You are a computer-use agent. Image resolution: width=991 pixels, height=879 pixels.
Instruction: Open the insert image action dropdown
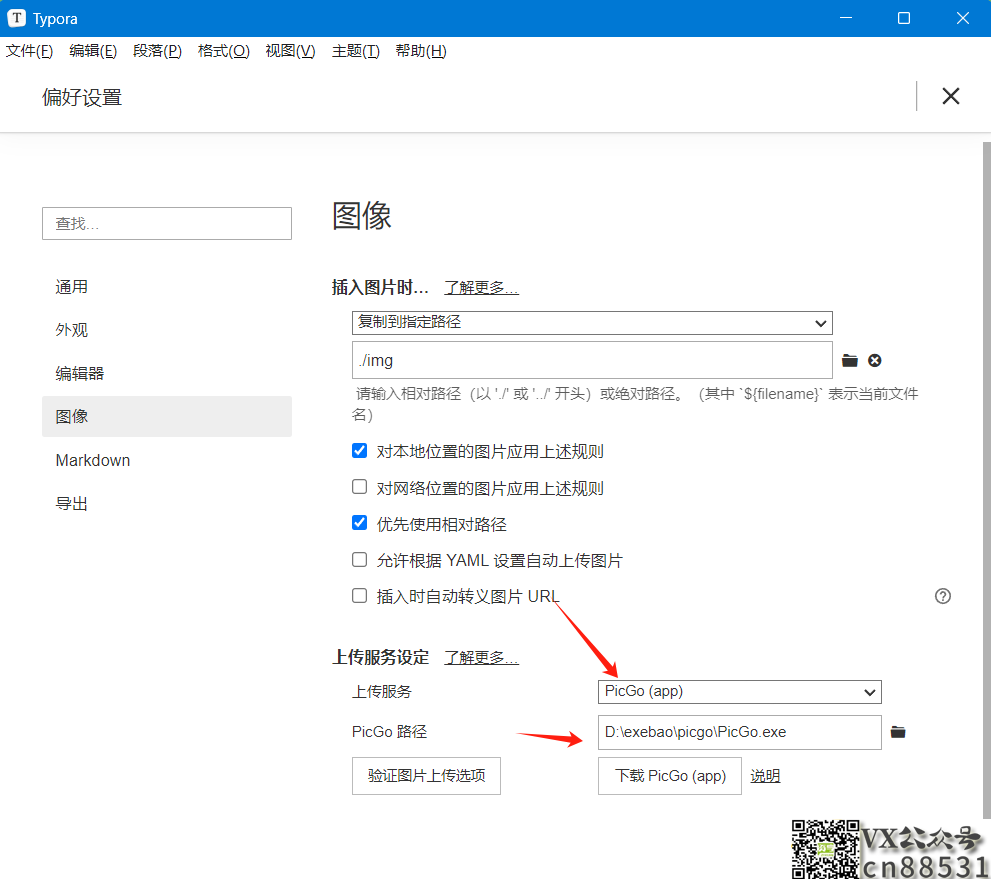click(592, 322)
